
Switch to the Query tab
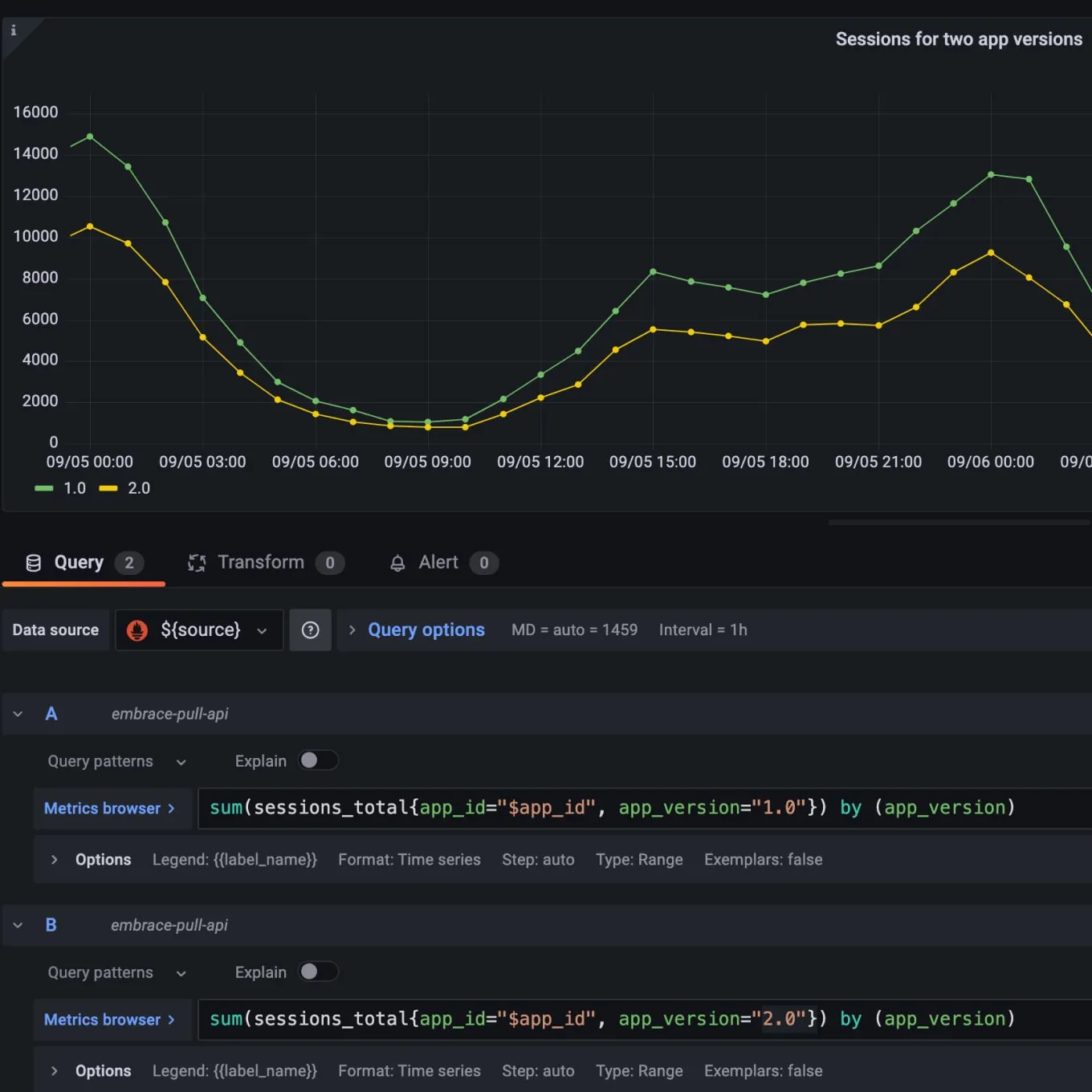(x=84, y=563)
